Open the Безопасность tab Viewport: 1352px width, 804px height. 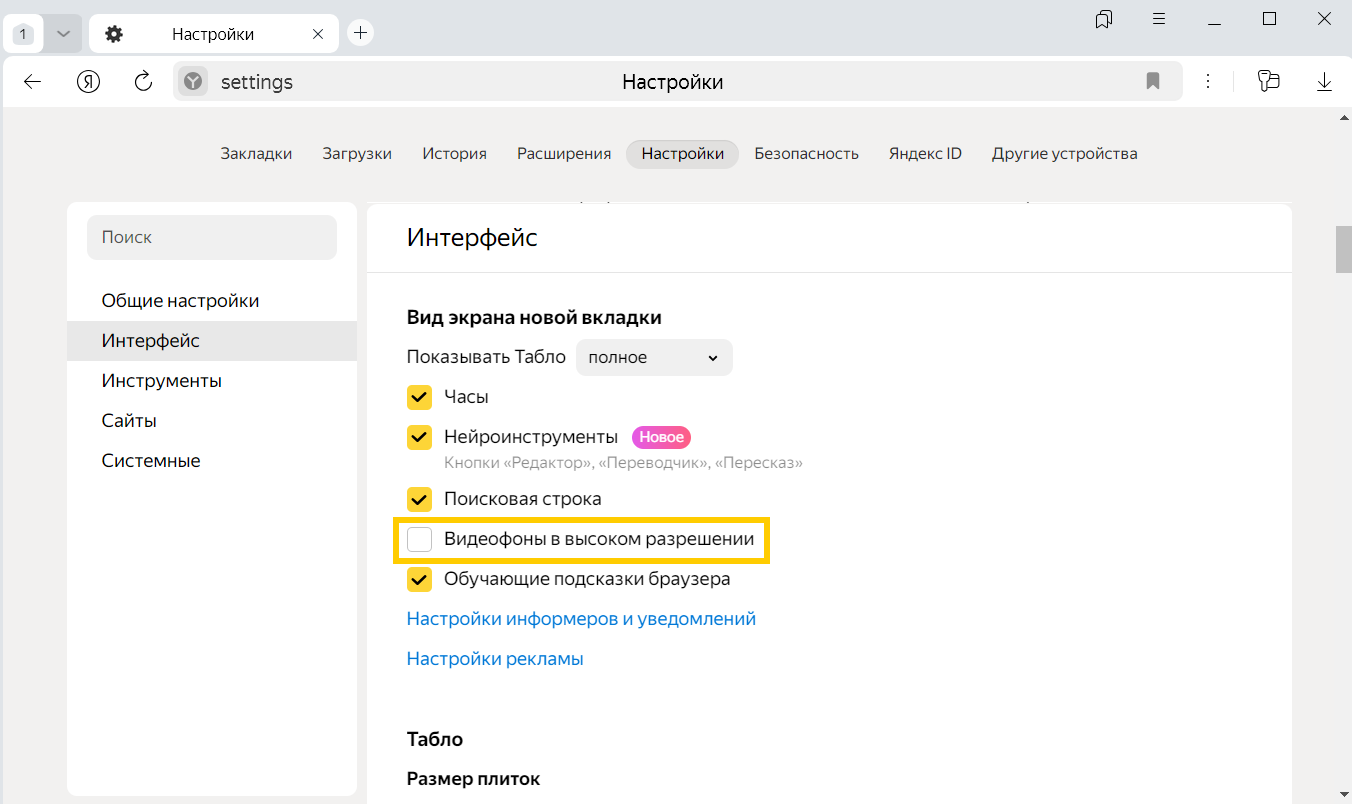[806, 154]
